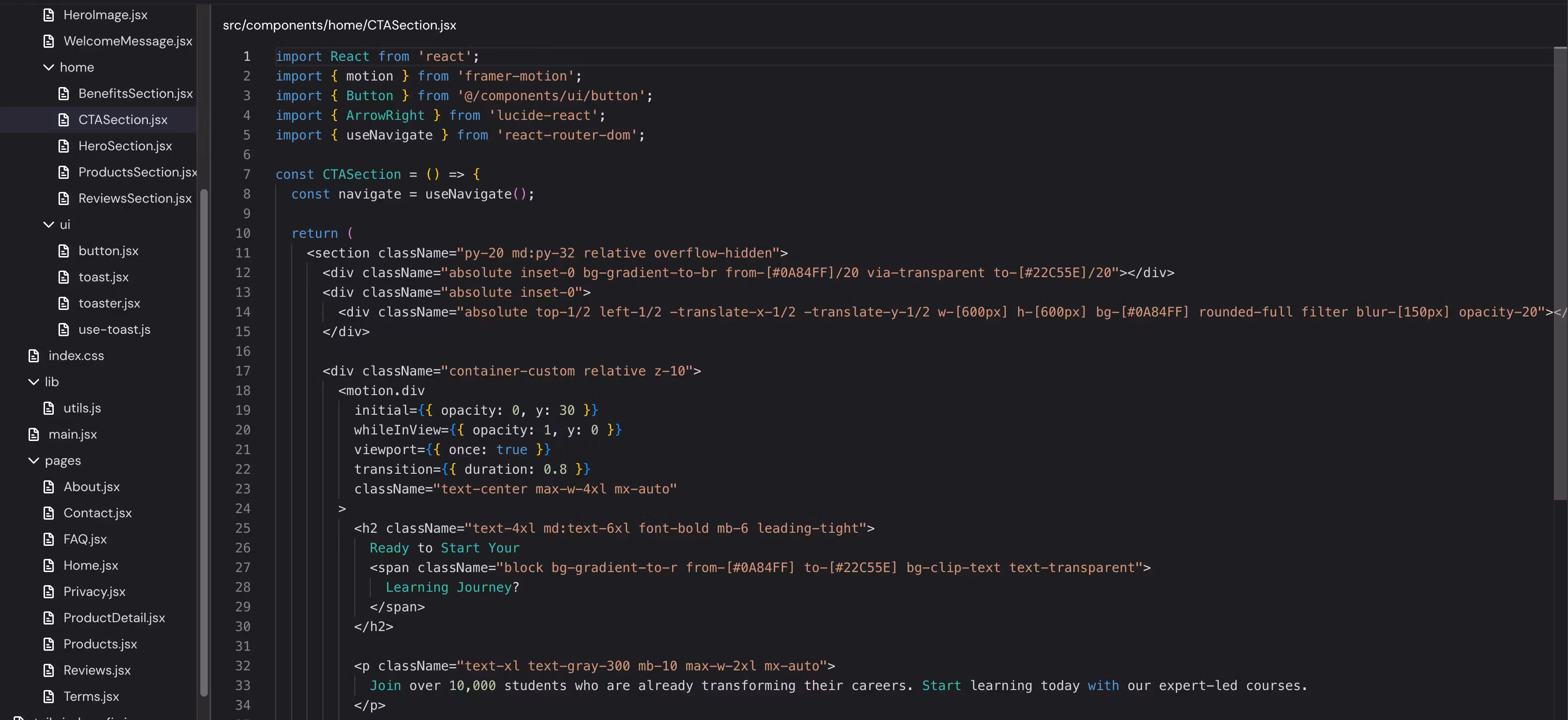Click the file icon beside main.jsx
The image size is (1568, 720).
(34, 434)
